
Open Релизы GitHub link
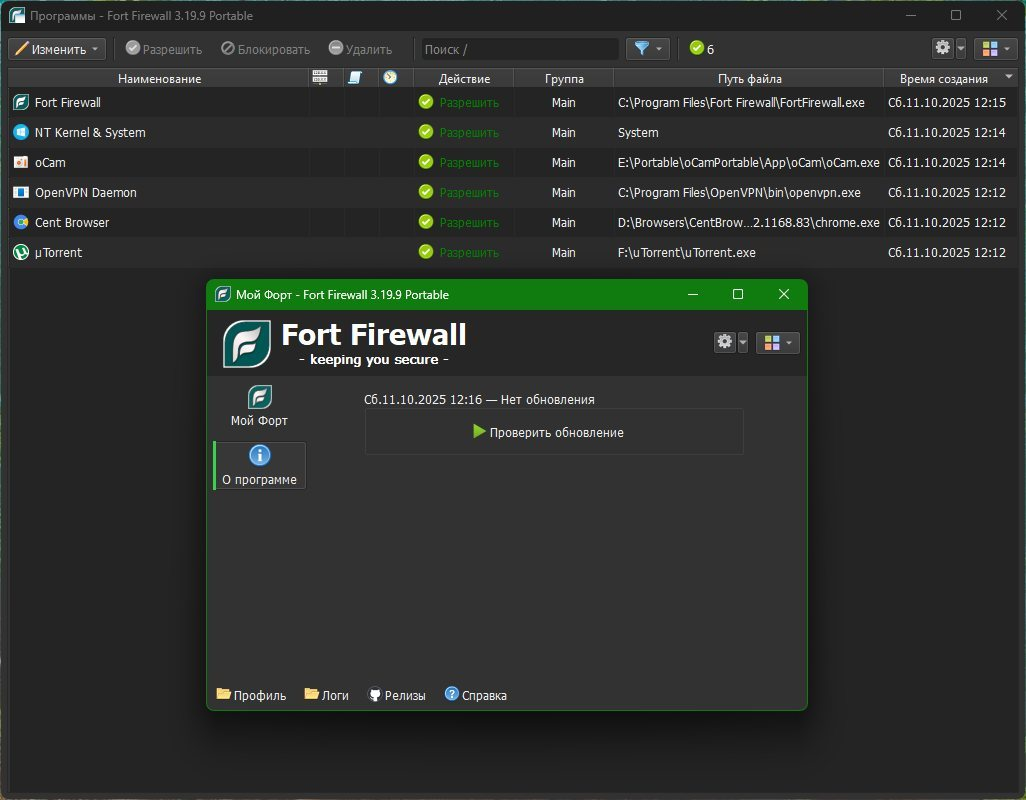click(397, 695)
